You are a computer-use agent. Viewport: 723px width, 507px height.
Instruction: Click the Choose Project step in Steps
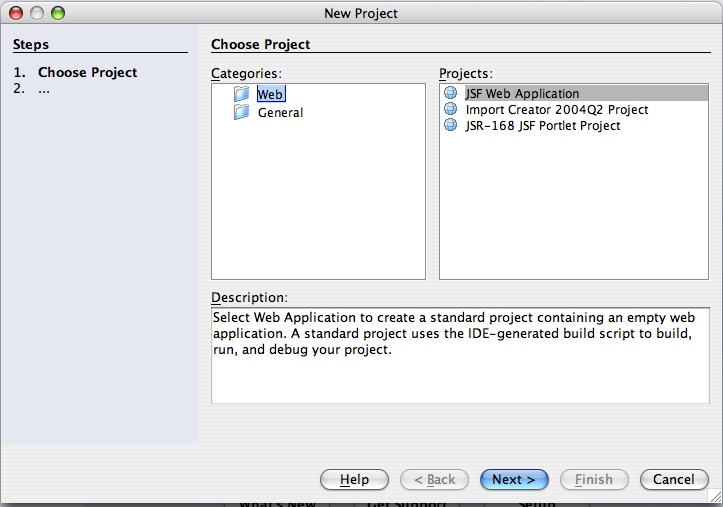coord(88,72)
